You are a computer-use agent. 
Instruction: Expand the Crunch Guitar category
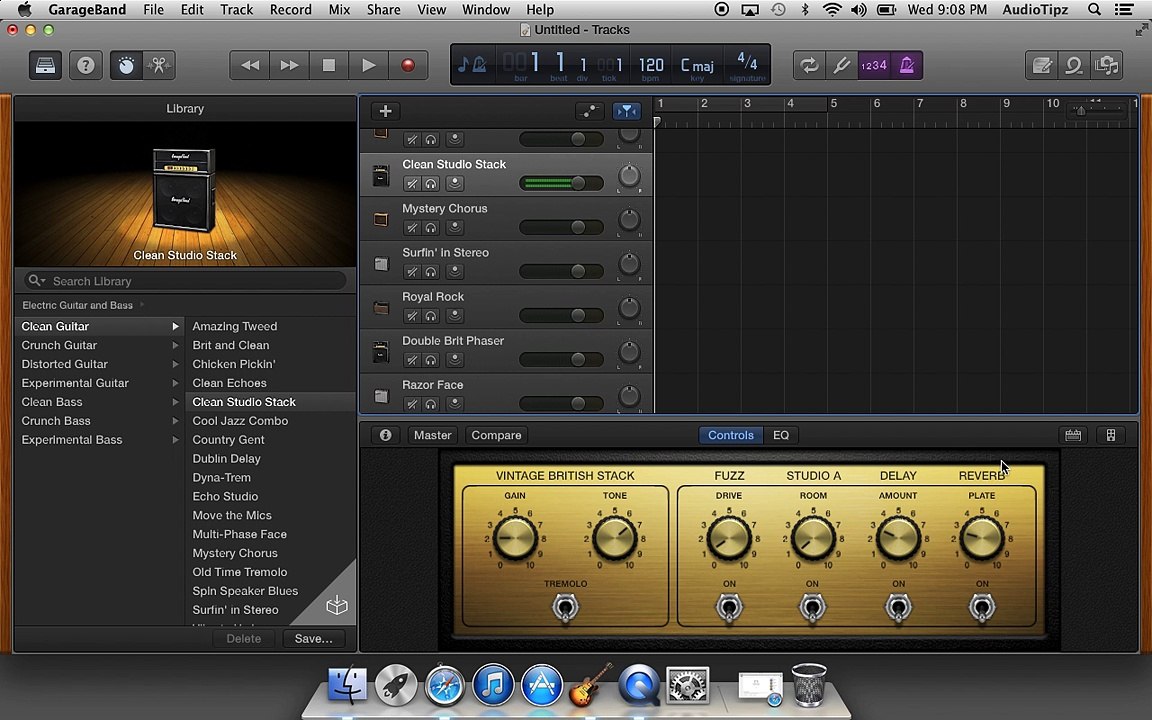click(175, 345)
